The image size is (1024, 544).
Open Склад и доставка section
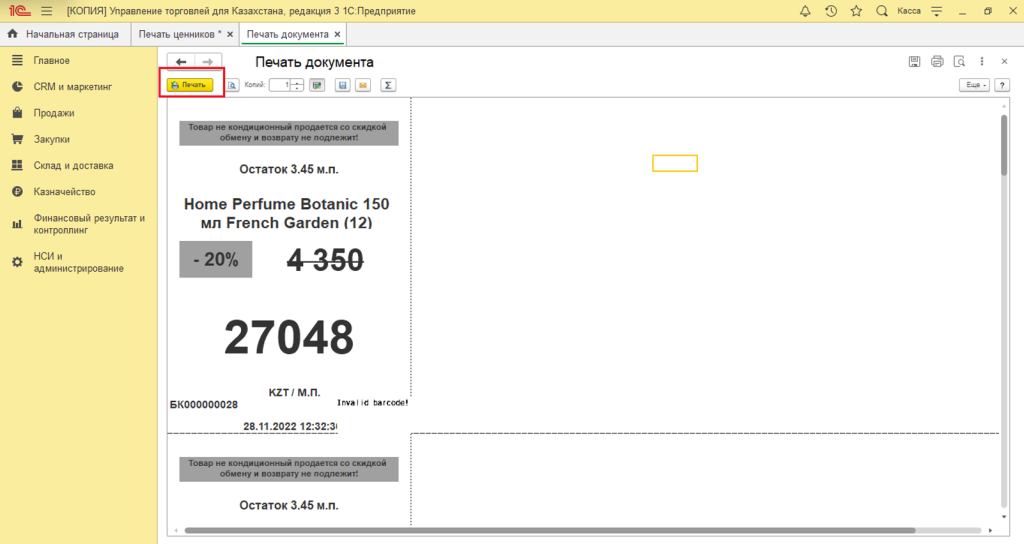[x=74, y=165]
